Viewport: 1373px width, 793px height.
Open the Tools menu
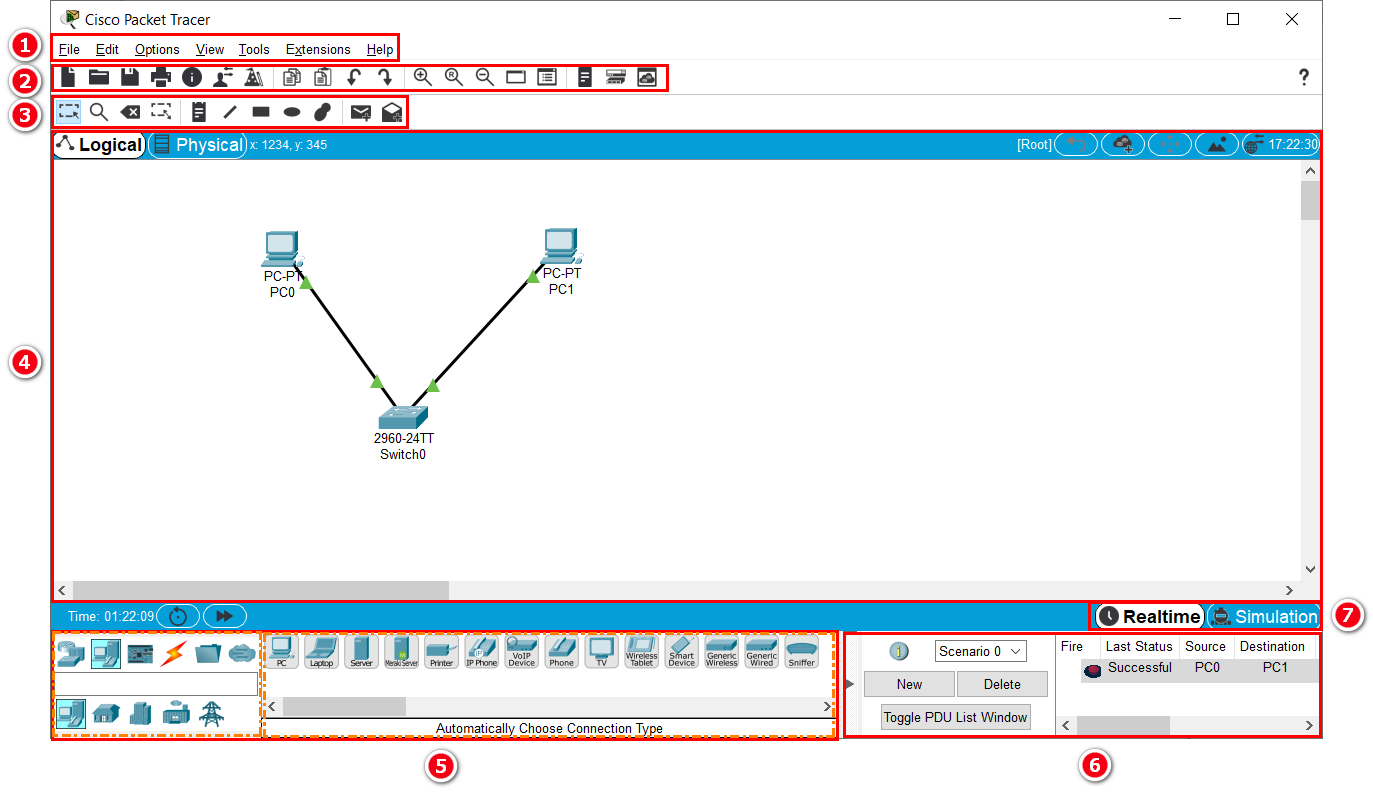pyautogui.click(x=254, y=49)
